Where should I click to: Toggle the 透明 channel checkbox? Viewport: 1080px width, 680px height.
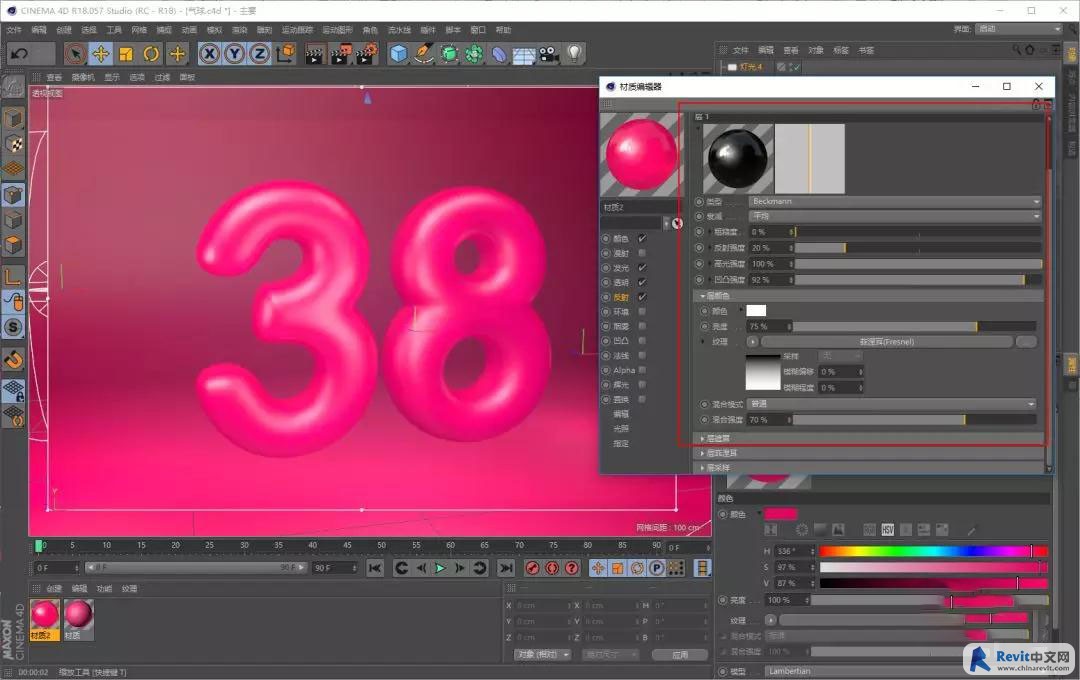tap(642, 282)
